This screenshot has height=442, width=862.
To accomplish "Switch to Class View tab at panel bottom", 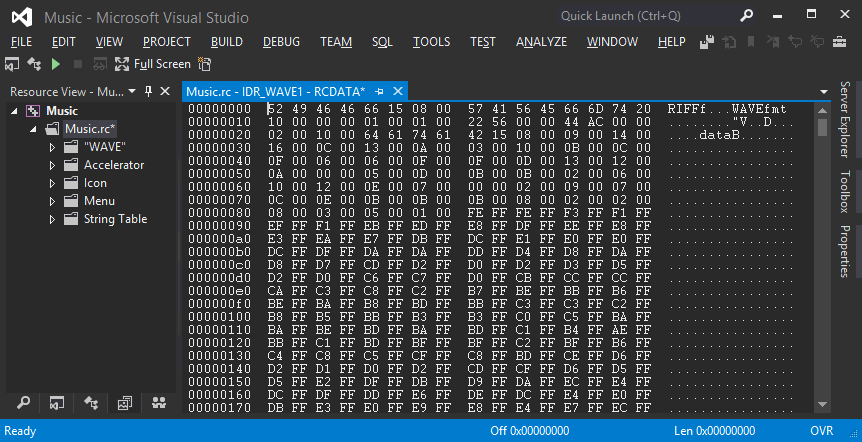I will 91,403.
